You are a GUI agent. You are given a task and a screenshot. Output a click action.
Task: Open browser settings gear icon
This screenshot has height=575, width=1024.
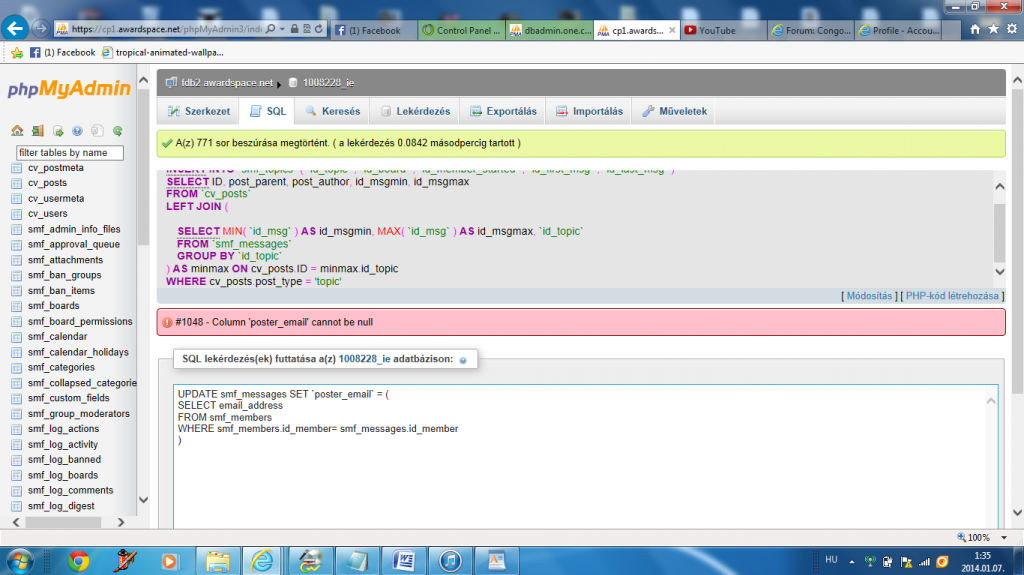[x=1012, y=29]
